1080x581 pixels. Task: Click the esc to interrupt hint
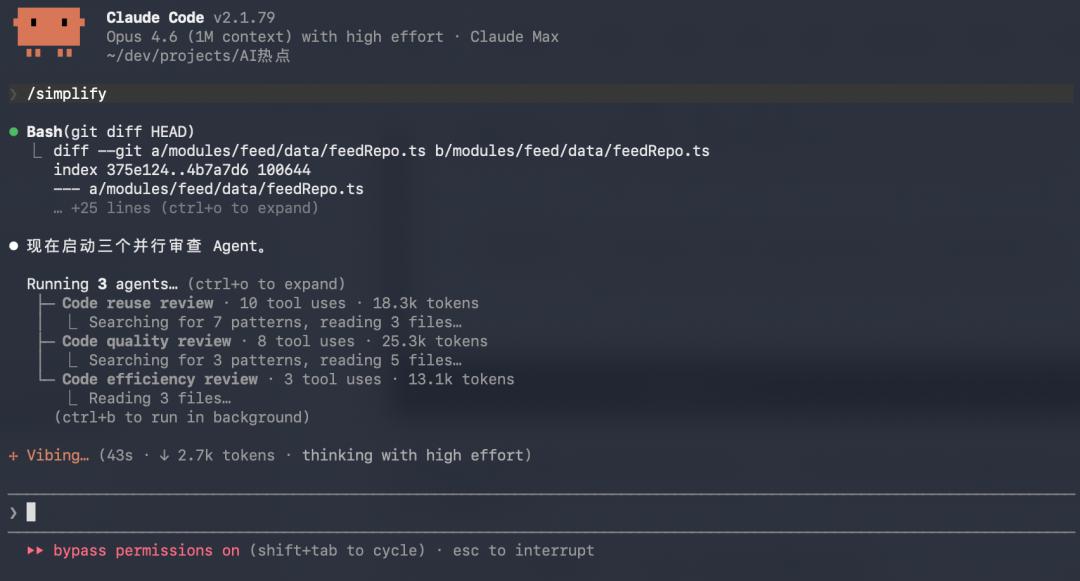(x=523, y=551)
